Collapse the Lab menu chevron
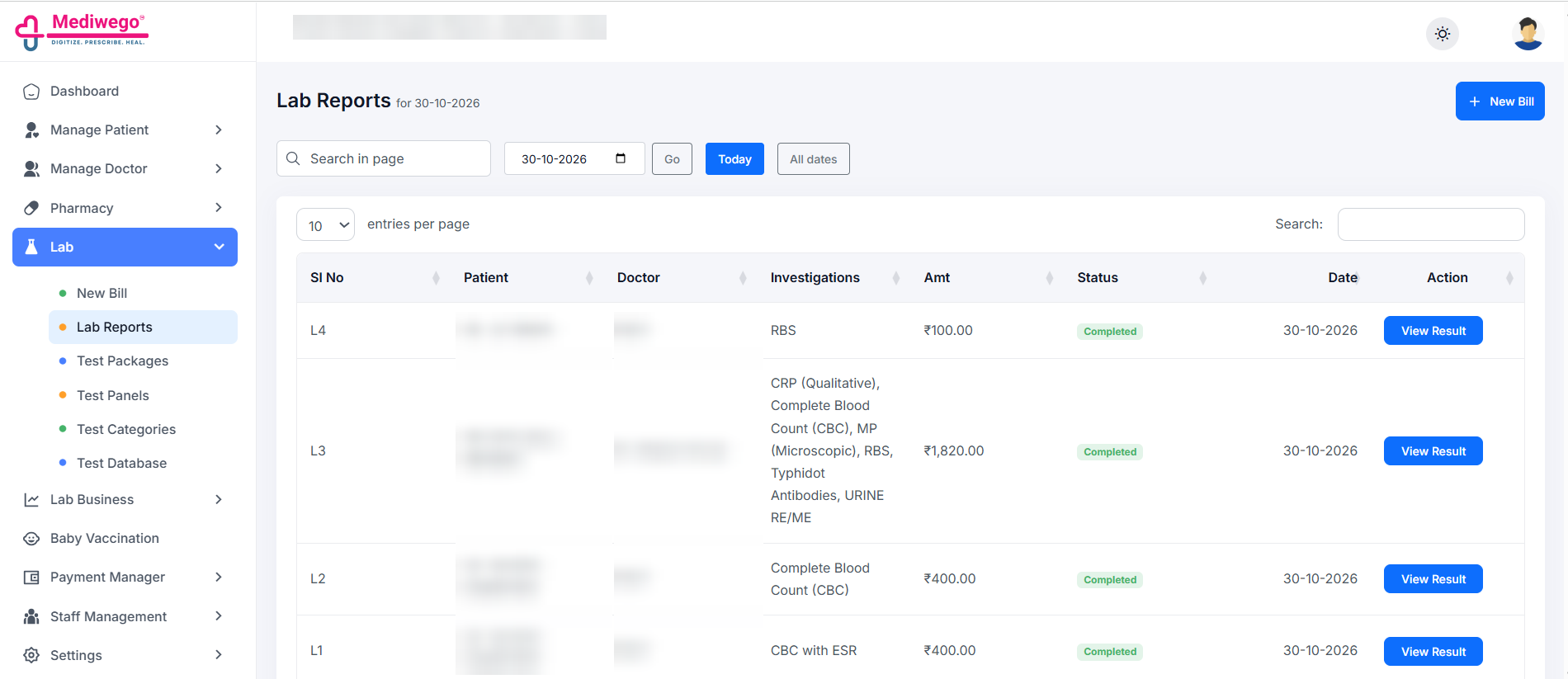The image size is (1568, 679). tap(219, 247)
